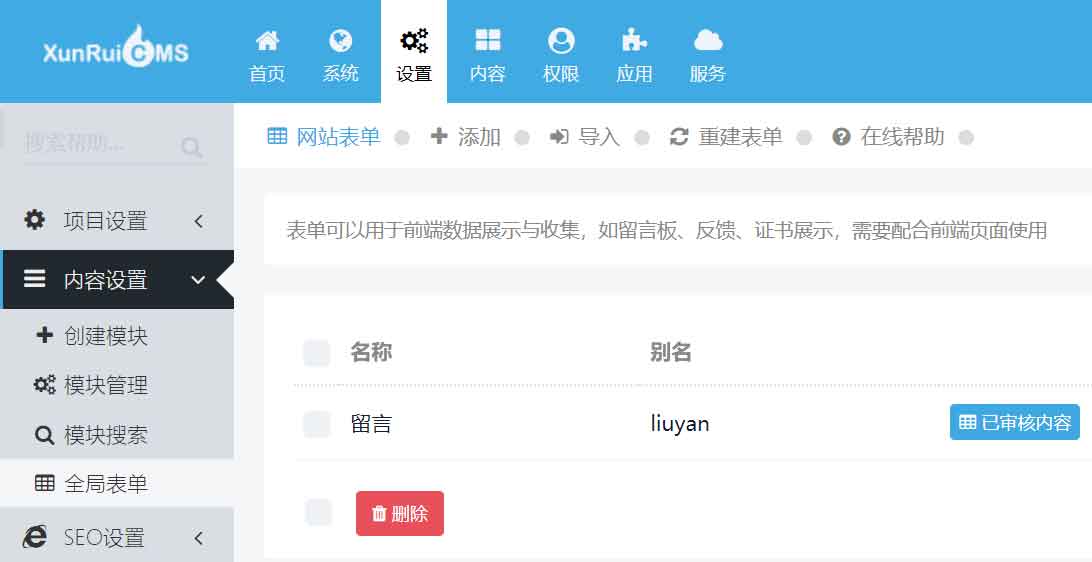Open the 系统 globe icon

point(341,41)
